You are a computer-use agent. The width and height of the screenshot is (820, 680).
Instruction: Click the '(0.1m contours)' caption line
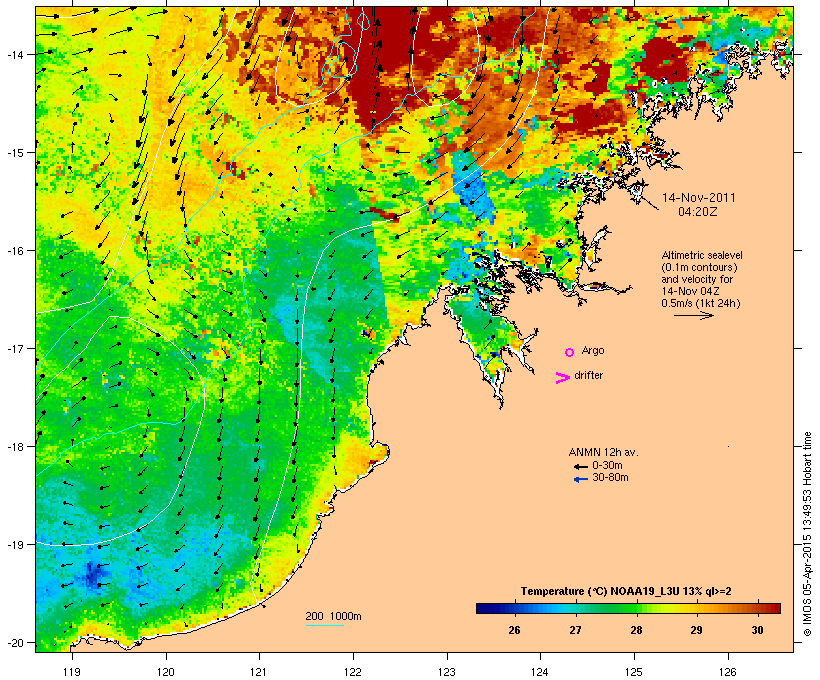(x=699, y=267)
